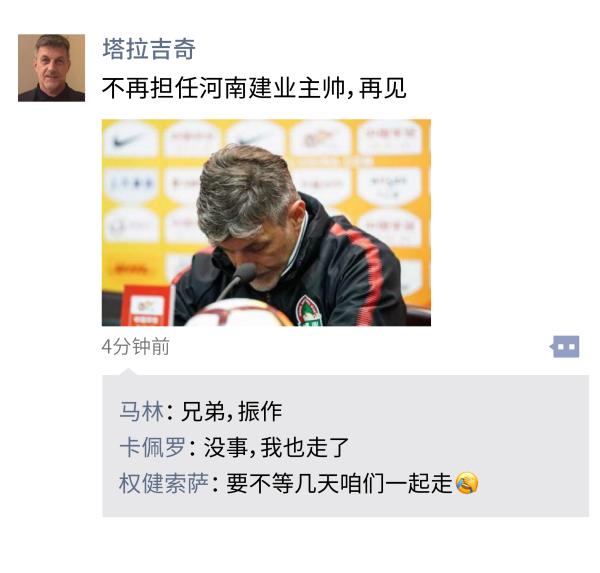Open the poster name 塔拉吉奇
This screenshot has width=600, height=573.
149,49
